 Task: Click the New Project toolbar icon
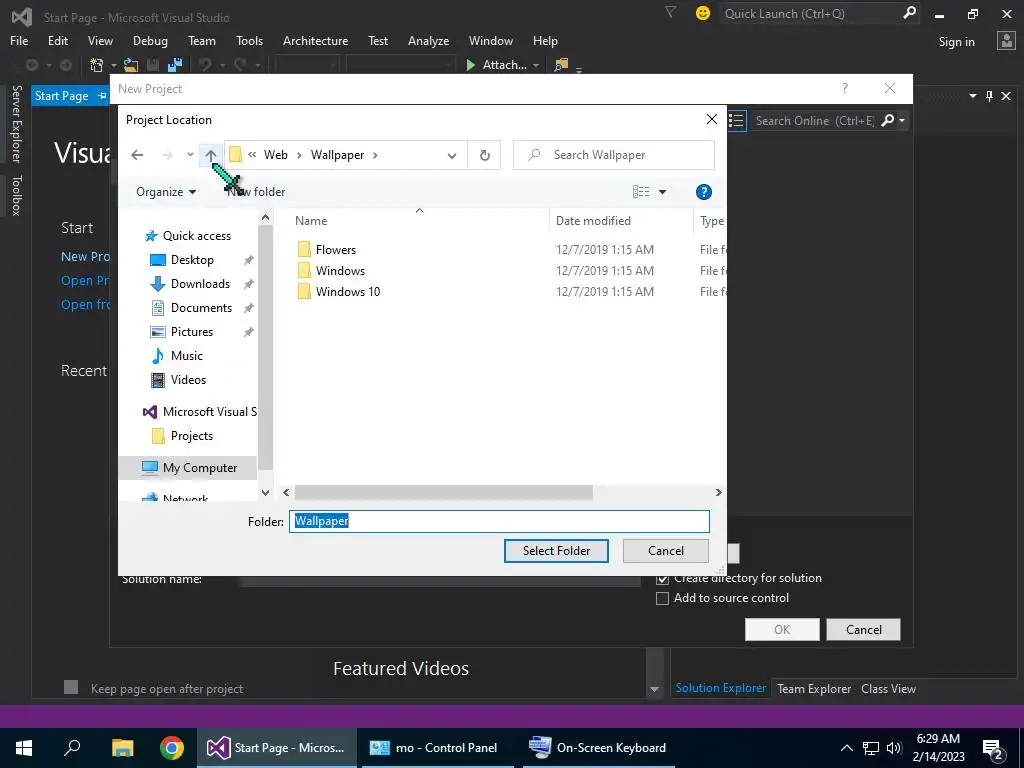(97, 65)
